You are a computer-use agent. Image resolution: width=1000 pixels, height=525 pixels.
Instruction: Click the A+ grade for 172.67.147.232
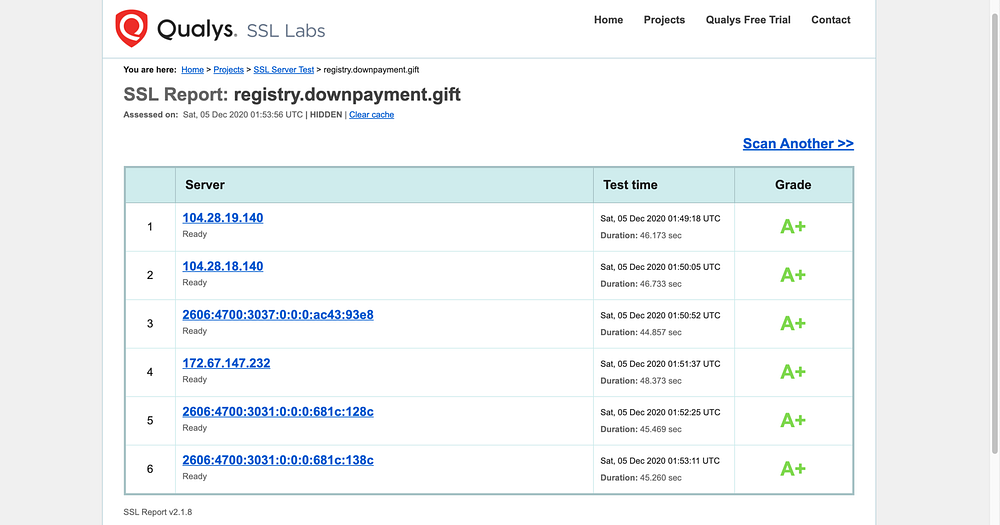tap(793, 372)
